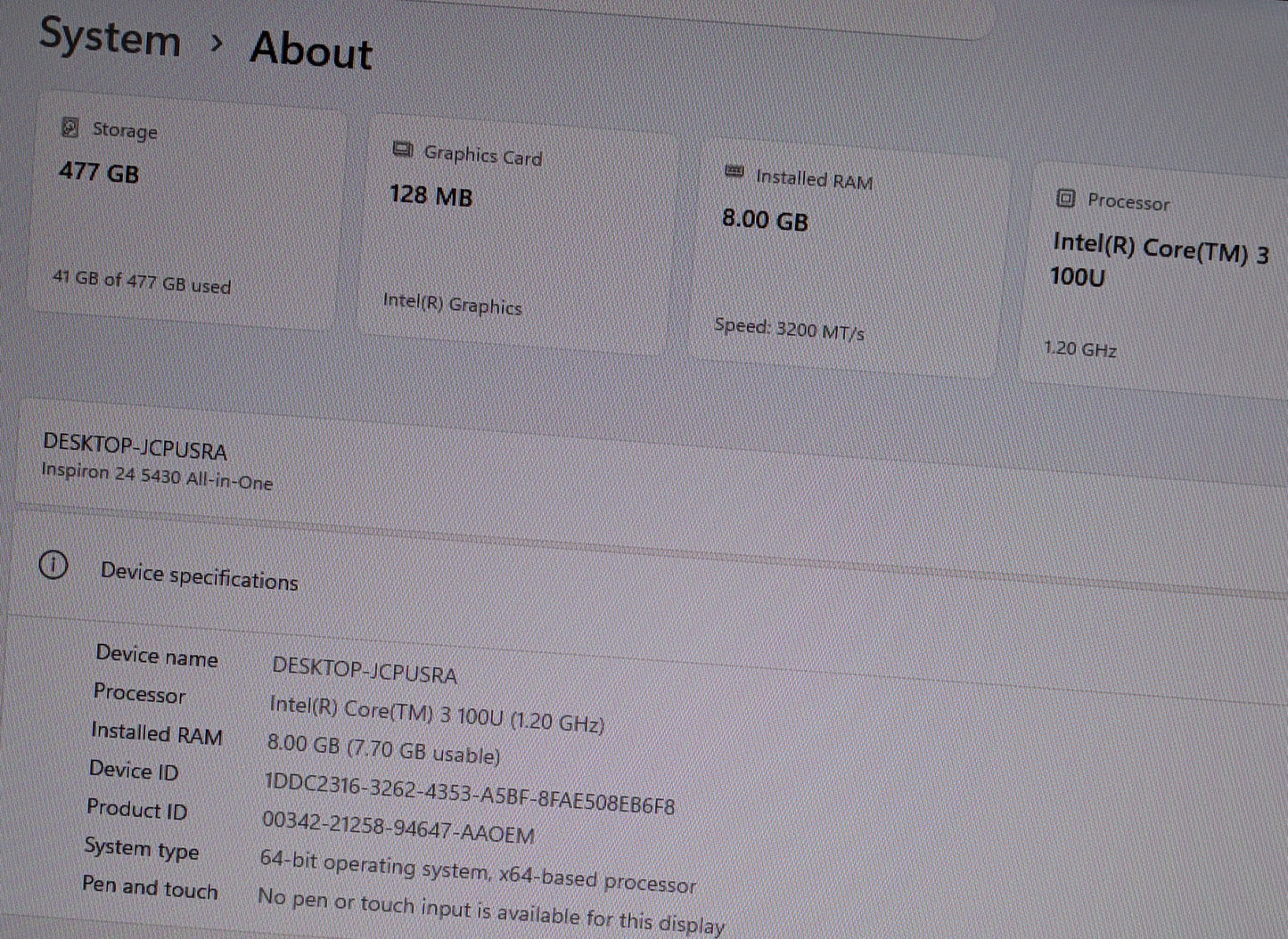The height and width of the screenshot is (939, 1288).
Task: Click 'Inspiron 24 5430 All-in-One' model text
Action: (x=157, y=477)
